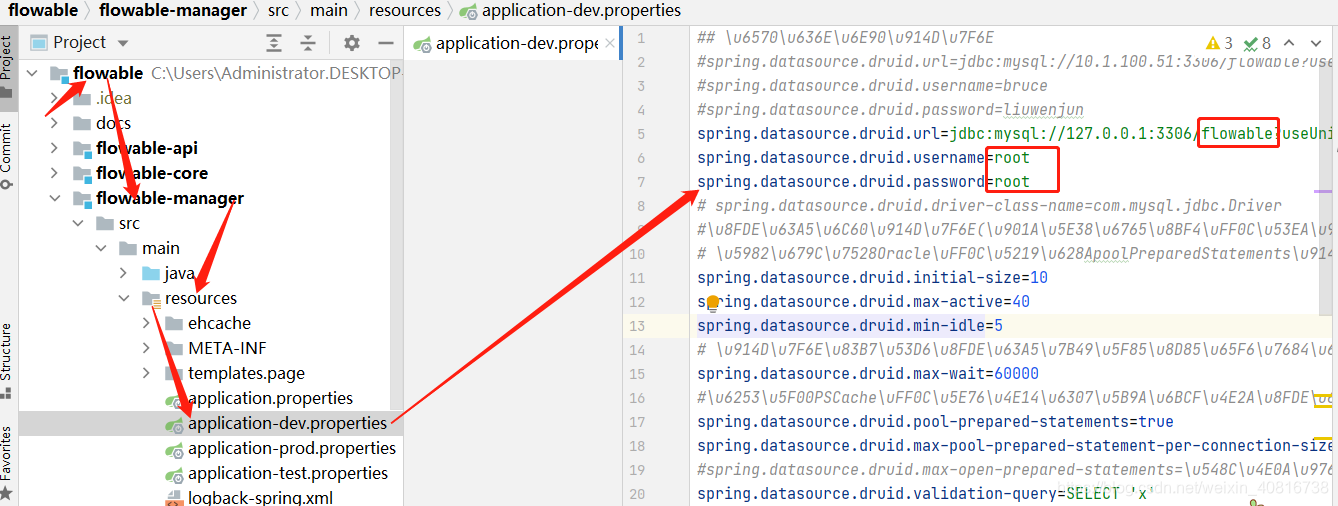Click the application-prod.properties Spring file icon
The image size is (1338, 506).
tap(174, 449)
